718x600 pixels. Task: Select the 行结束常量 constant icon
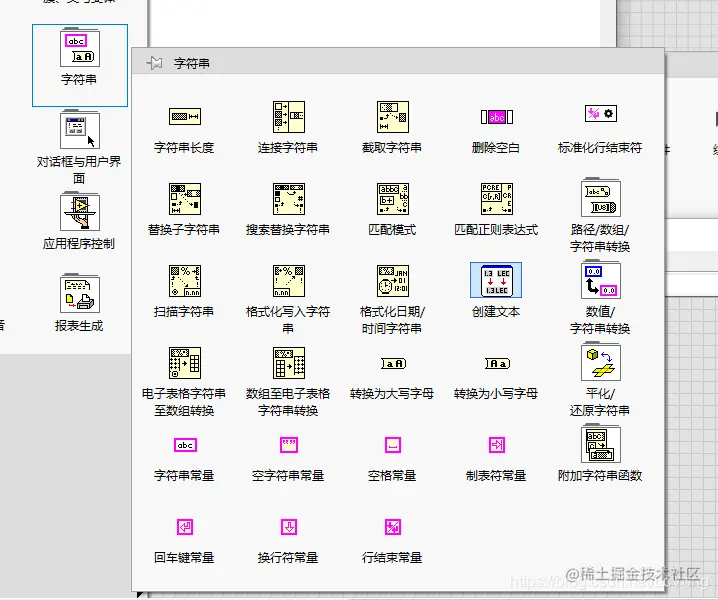[393, 527]
